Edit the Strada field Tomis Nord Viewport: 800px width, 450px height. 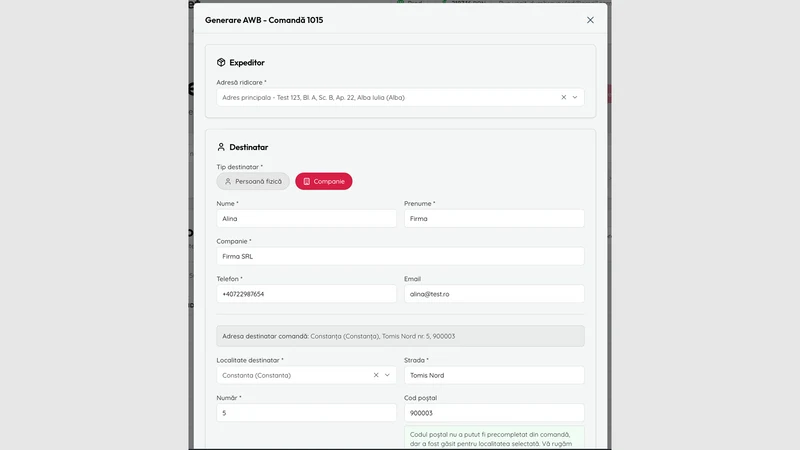[x=494, y=375]
